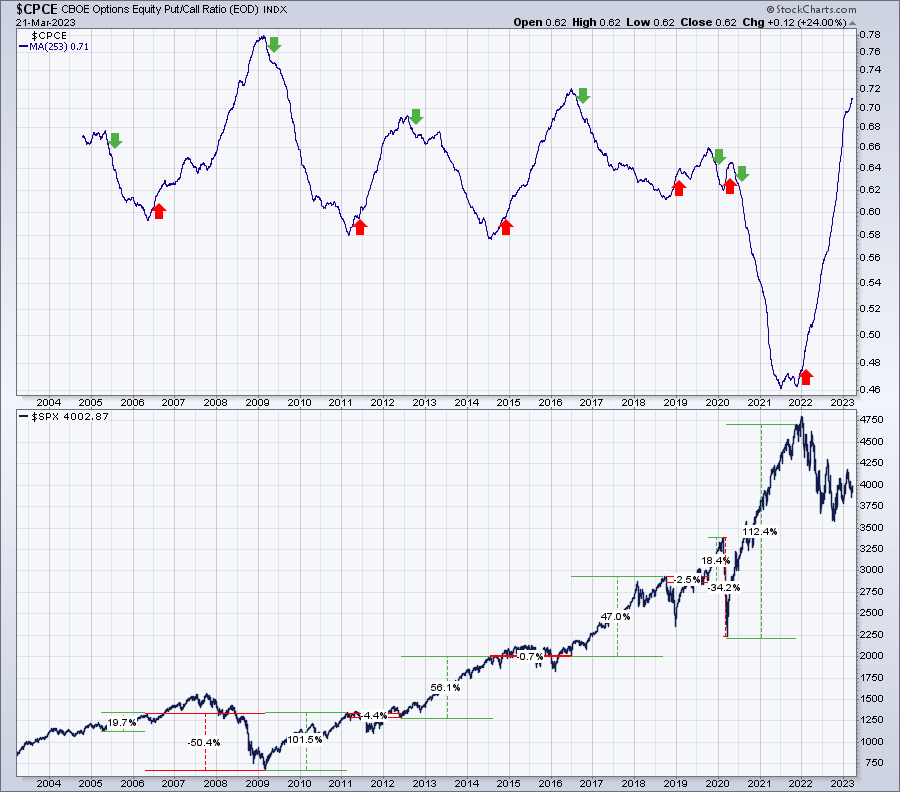Image resolution: width=902 pixels, height=793 pixels.
Task: Click the date 21-Mar-2023
Action: point(45,22)
